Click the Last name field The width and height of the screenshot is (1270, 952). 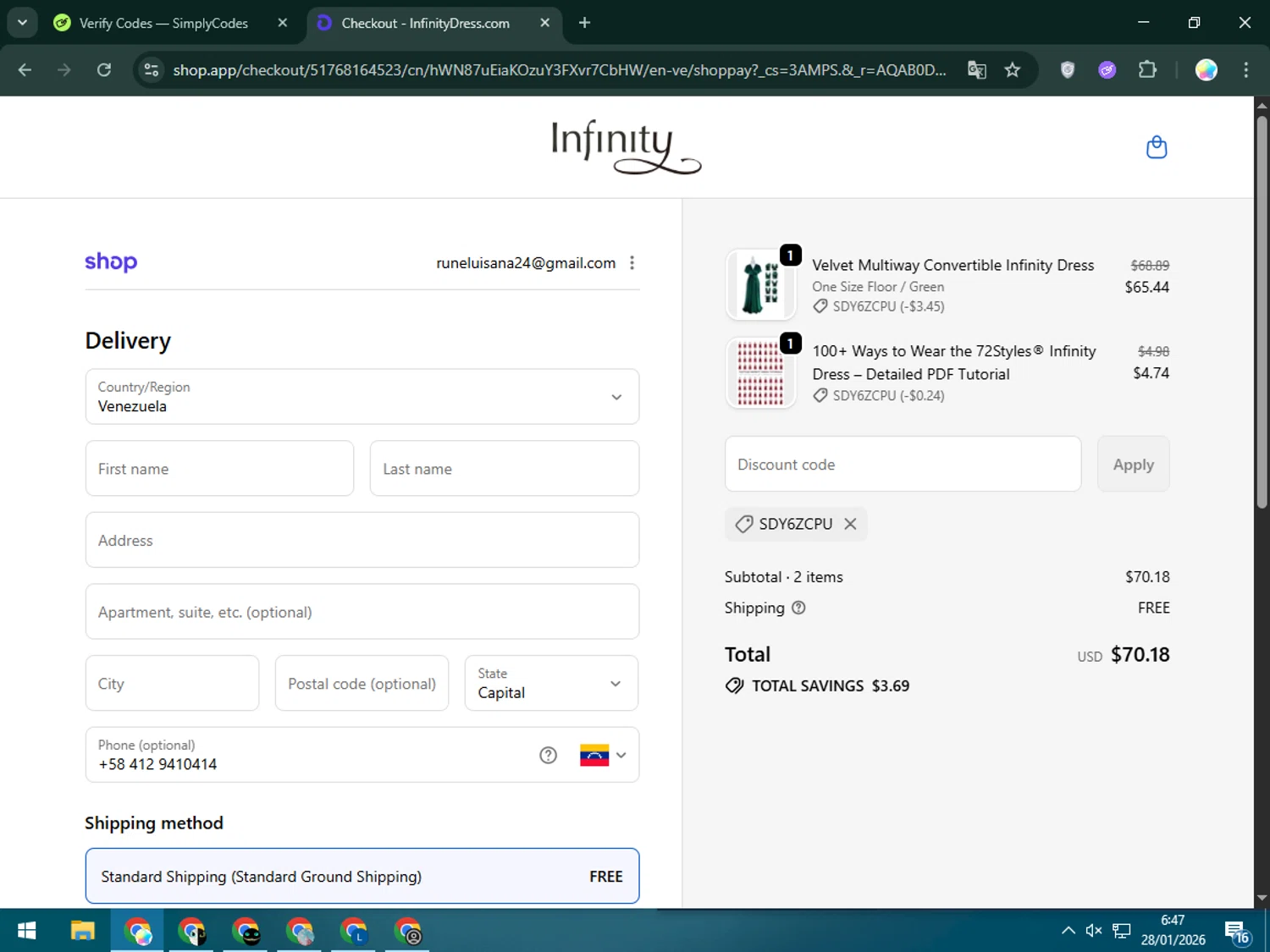(505, 468)
